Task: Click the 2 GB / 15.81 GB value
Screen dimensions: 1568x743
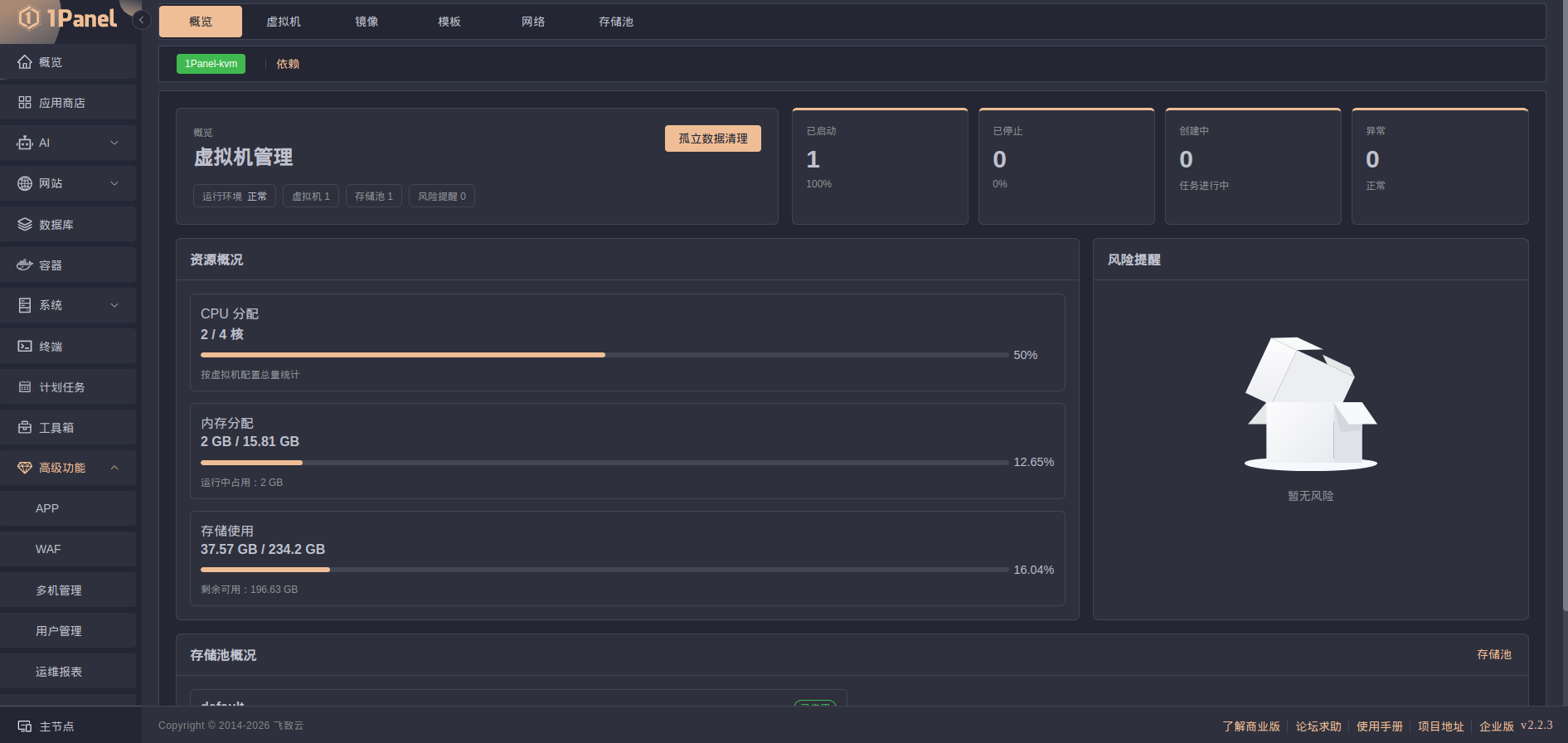Action: tap(250, 441)
